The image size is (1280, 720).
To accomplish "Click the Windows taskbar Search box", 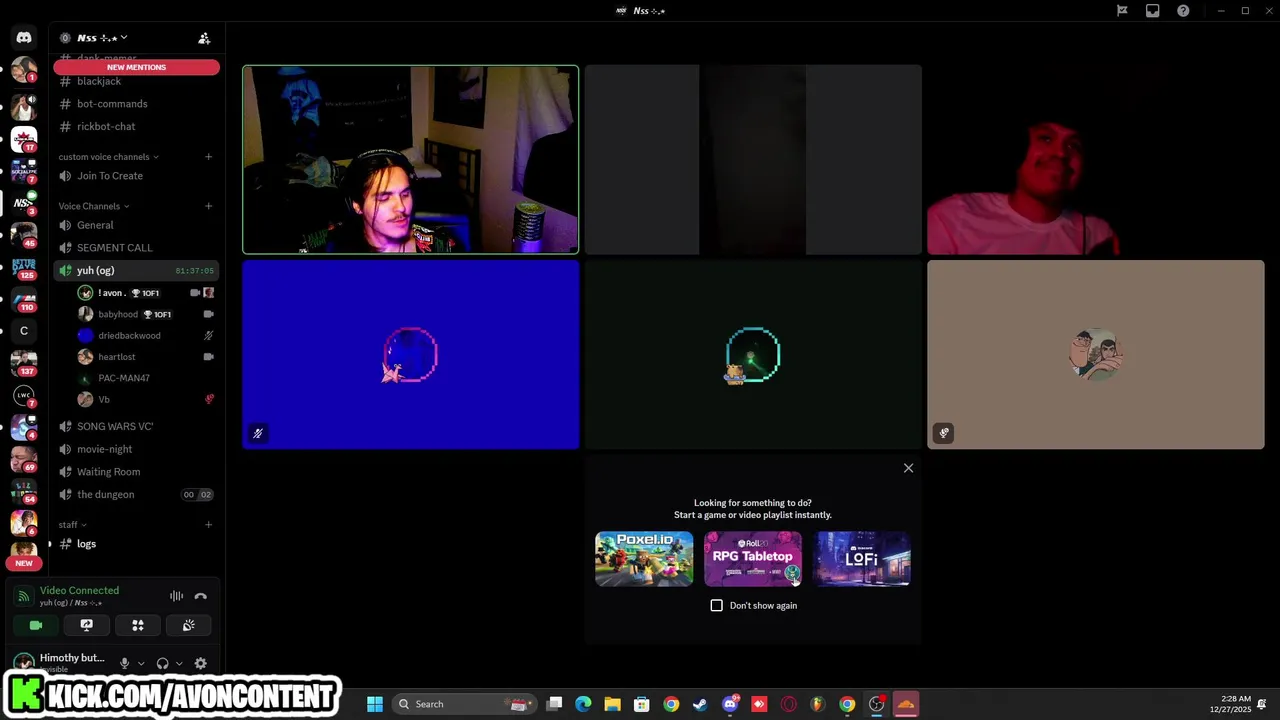I will [x=463, y=704].
